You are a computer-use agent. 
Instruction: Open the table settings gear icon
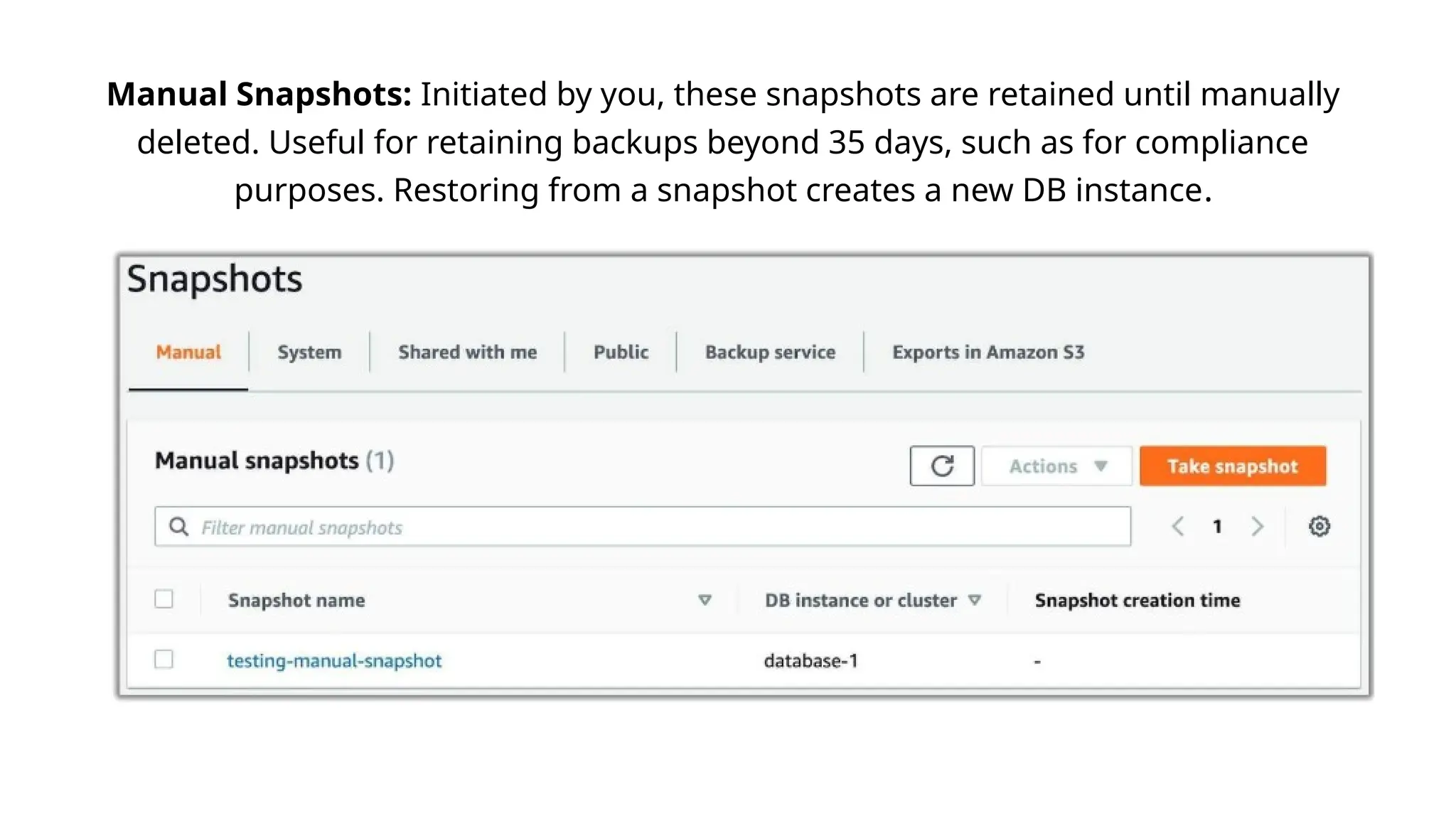click(1319, 527)
